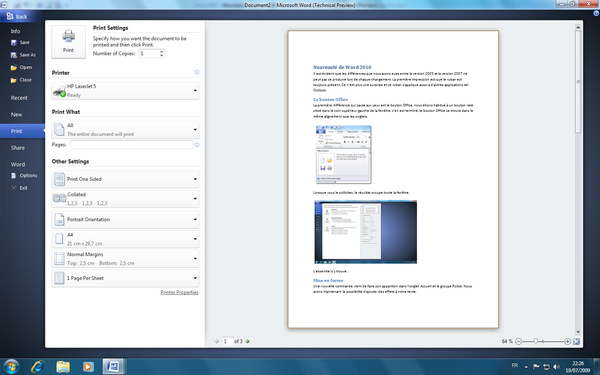
Task: Click the zoom in plus button
Action: (x=567, y=341)
